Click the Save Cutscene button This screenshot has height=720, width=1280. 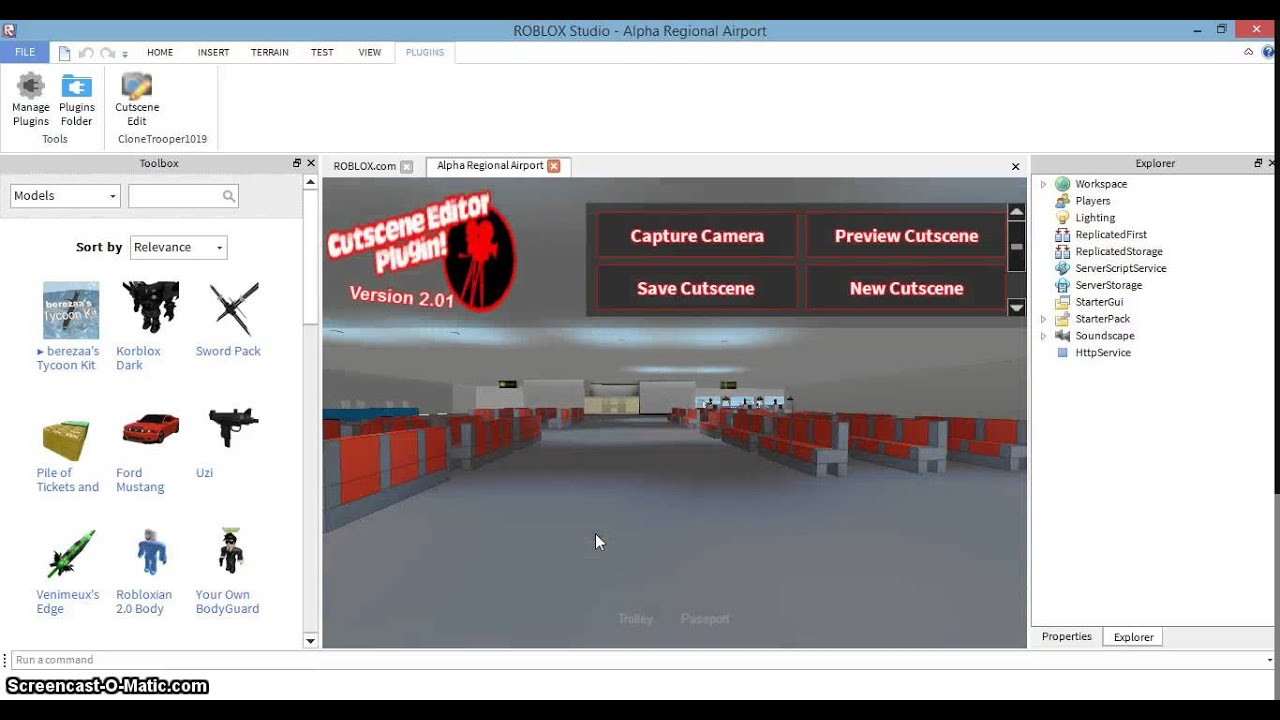point(696,288)
